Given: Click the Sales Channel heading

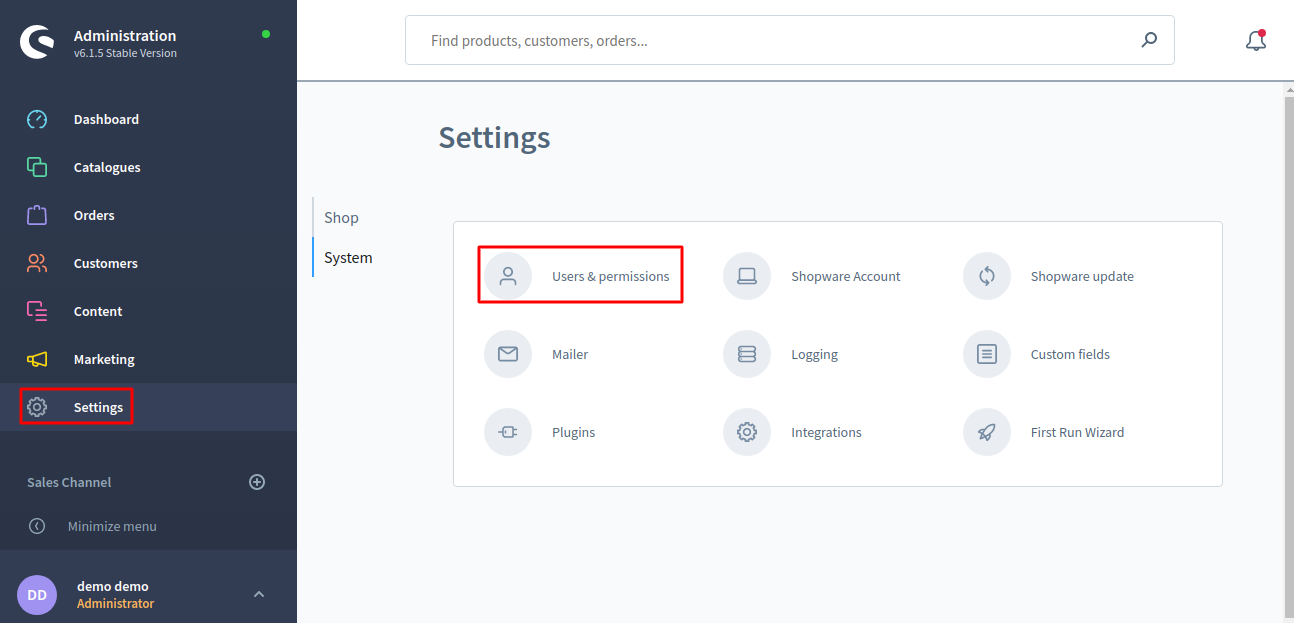Looking at the screenshot, I should (x=69, y=482).
